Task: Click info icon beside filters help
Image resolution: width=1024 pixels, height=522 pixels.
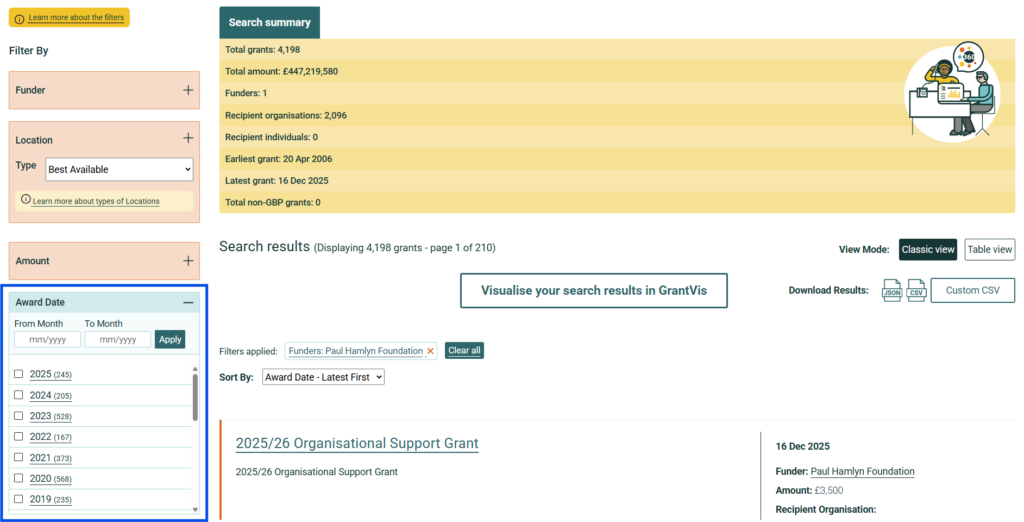Action: point(19,18)
